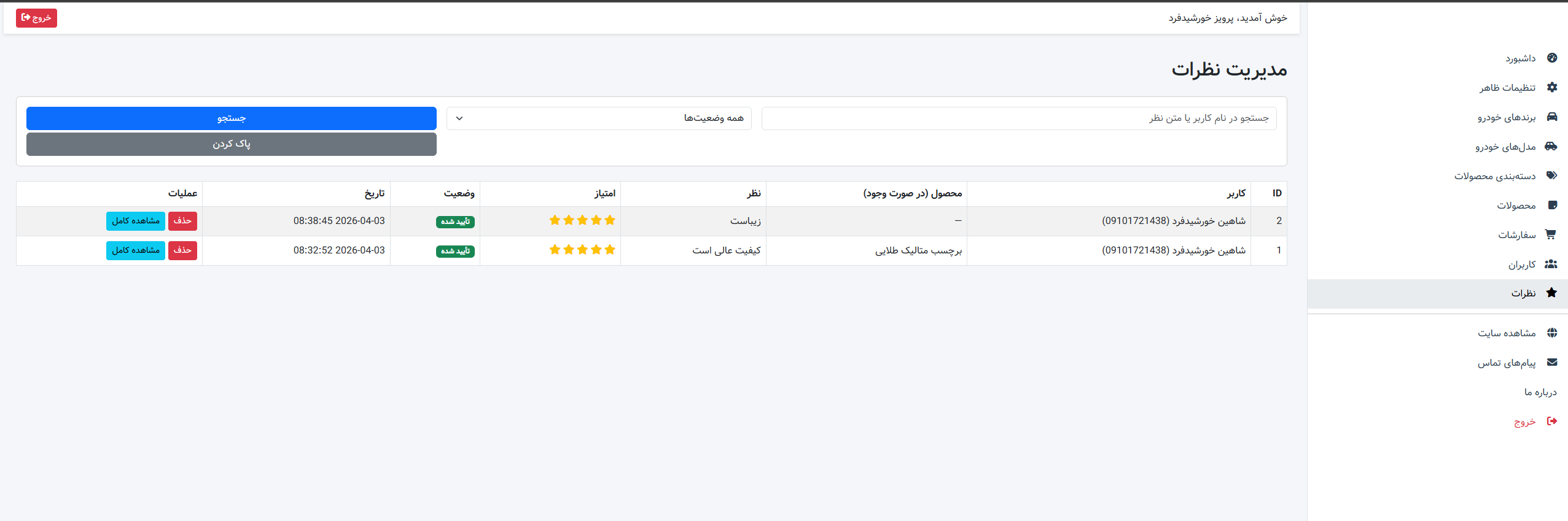Click the globe icon for مشاهده سایت
Viewport: 1568px width, 521px height.
tap(1552, 333)
